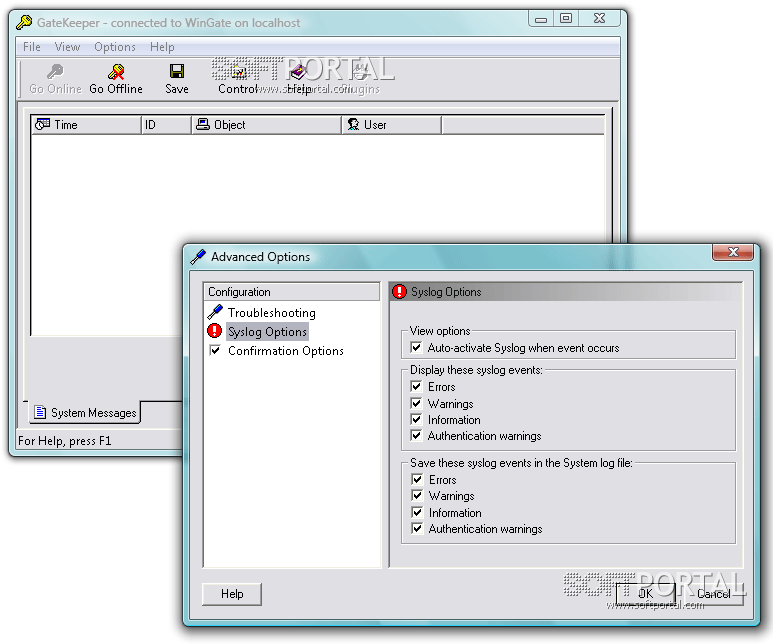
Task: Close the Advanced Options dialog
Action: tap(733, 252)
